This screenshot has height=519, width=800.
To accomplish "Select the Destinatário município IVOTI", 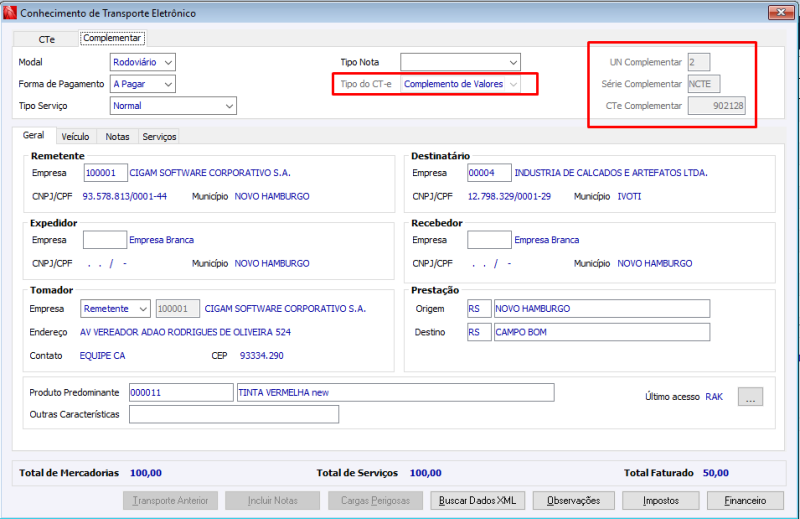I will coord(629,196).
